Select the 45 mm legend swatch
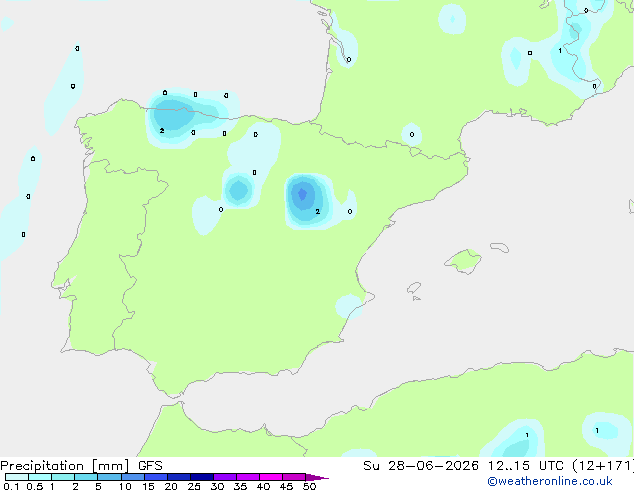The height and width of the screenshot is (490, 634). pos(294,477)
